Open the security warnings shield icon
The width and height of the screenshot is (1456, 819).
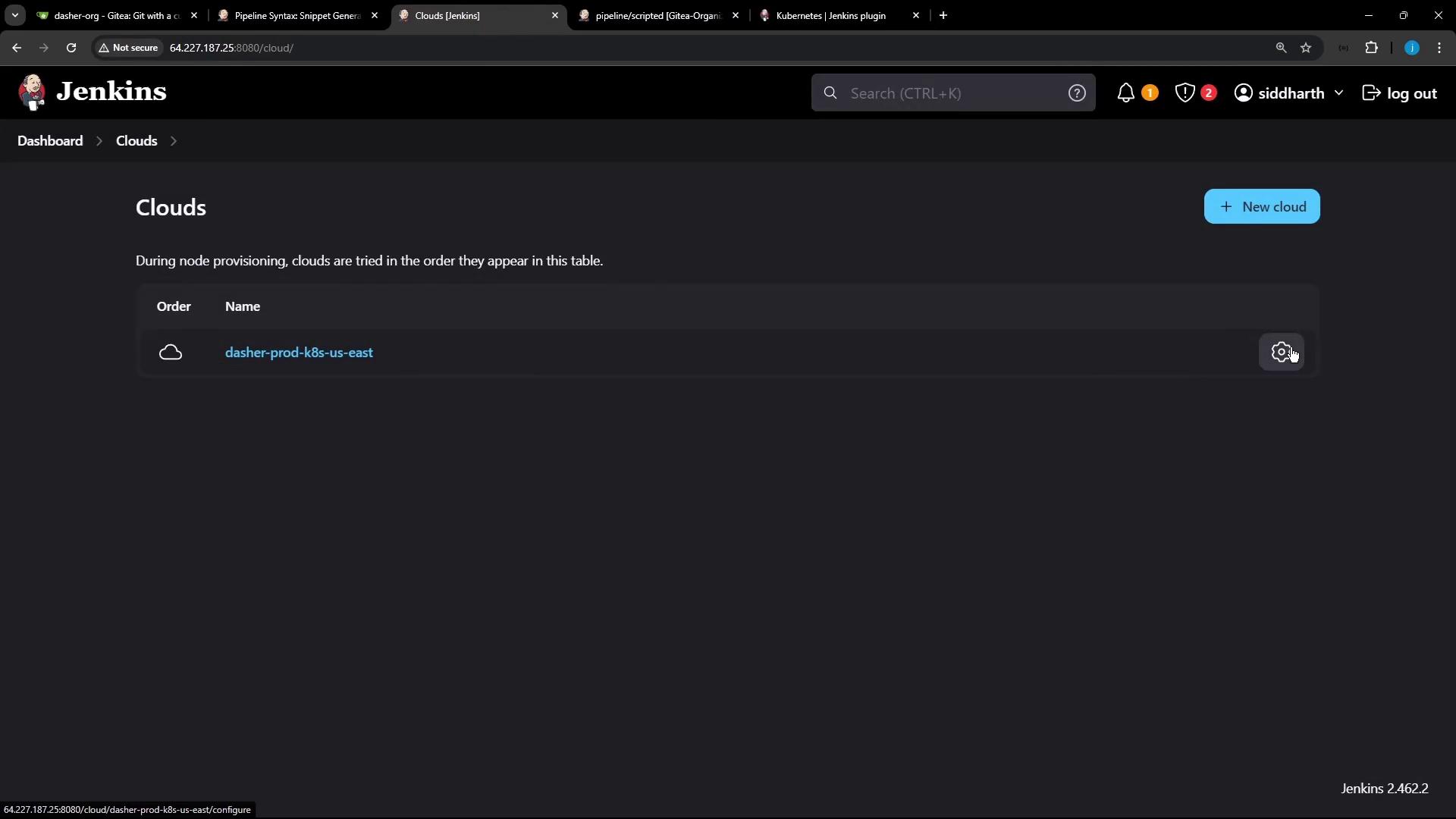point(1185,93)
